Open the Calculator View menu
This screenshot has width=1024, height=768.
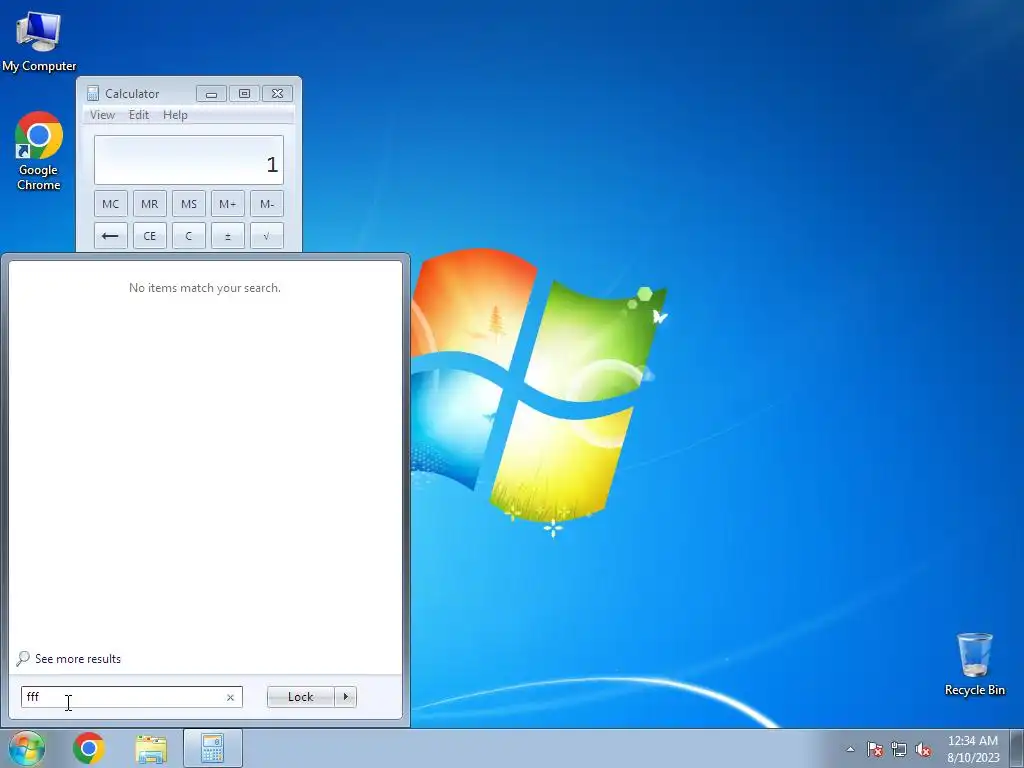pyautogui.click(x=103, y=115)
